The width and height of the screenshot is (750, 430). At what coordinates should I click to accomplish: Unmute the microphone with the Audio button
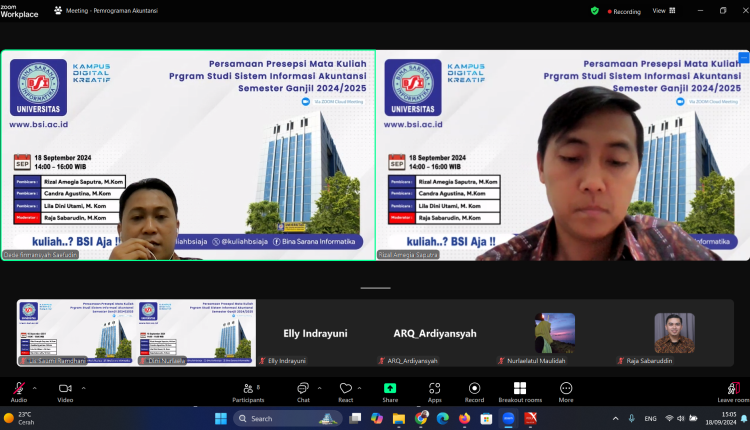pyautogui.click(x=19, y=392)
